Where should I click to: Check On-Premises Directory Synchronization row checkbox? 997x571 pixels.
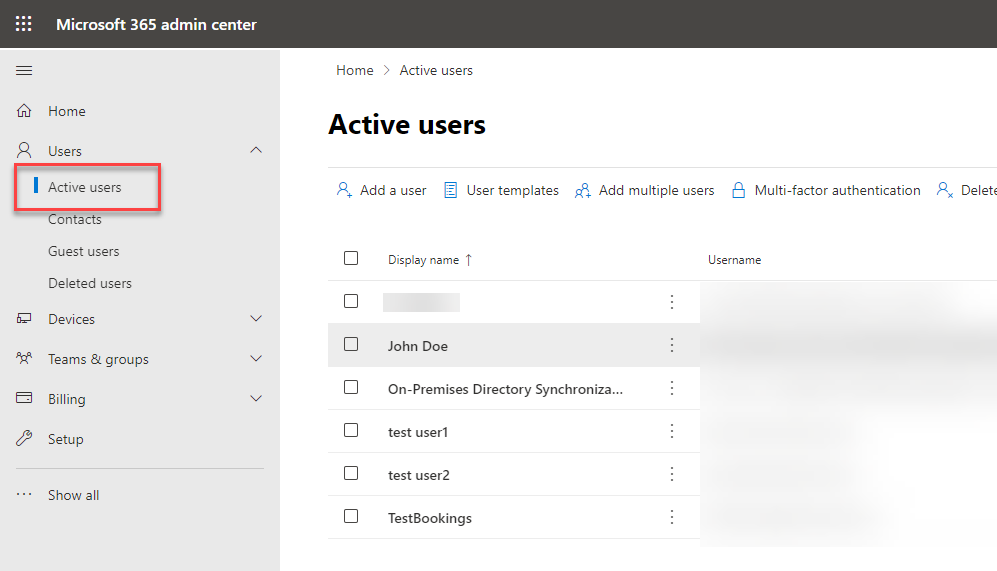click(351, 387)
